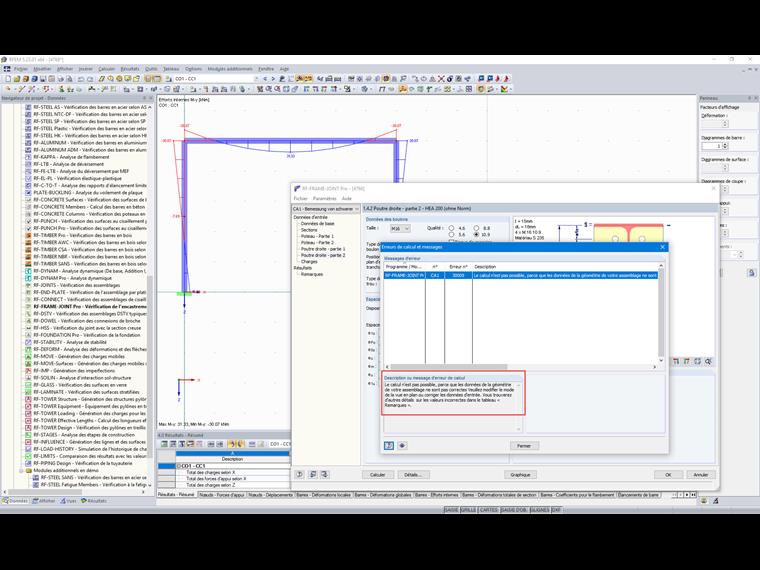Open the Calculer menu in the main menu bar
The image size is (760, 570).
tap(107, 69)
